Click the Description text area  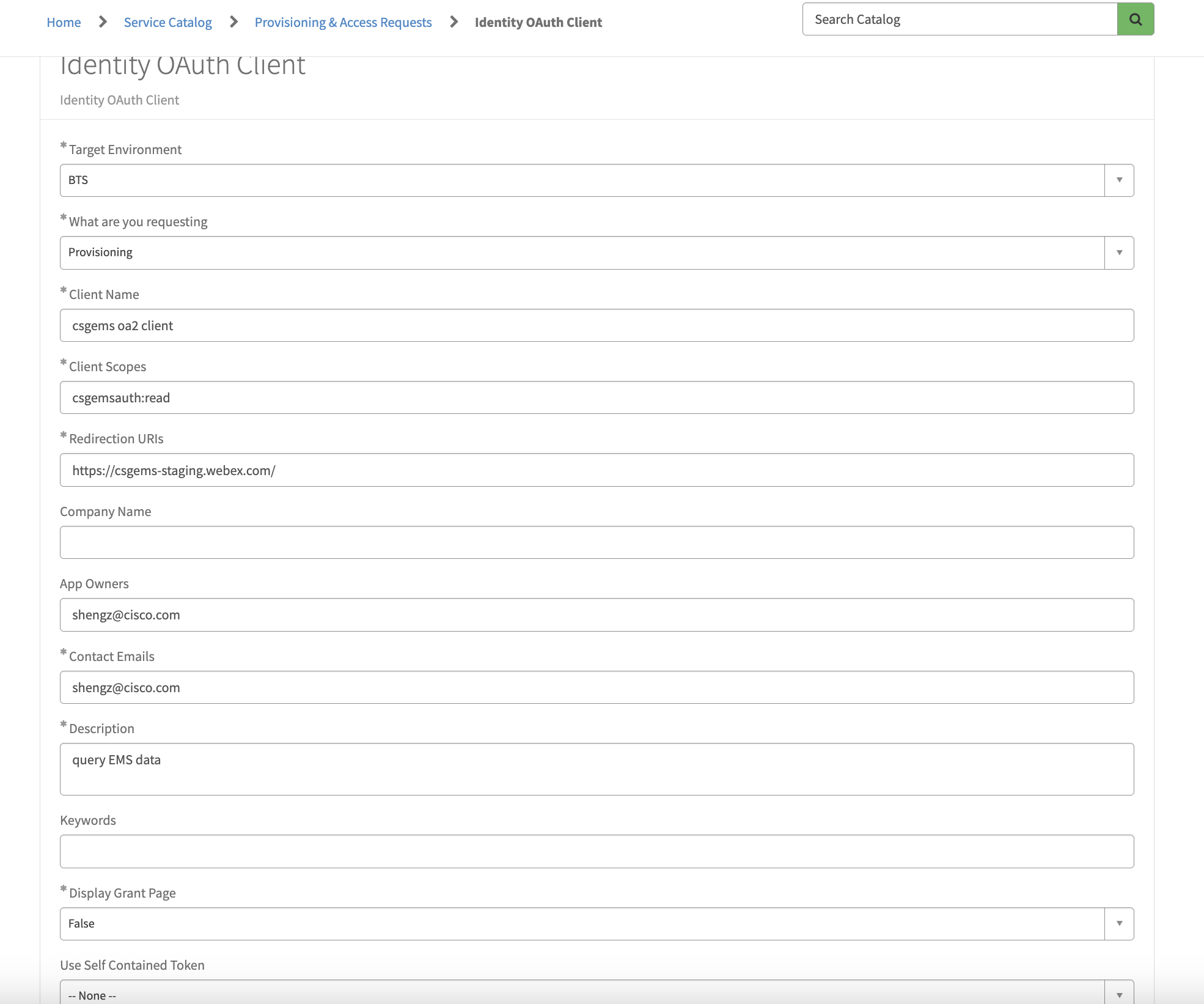pos(596,769)
